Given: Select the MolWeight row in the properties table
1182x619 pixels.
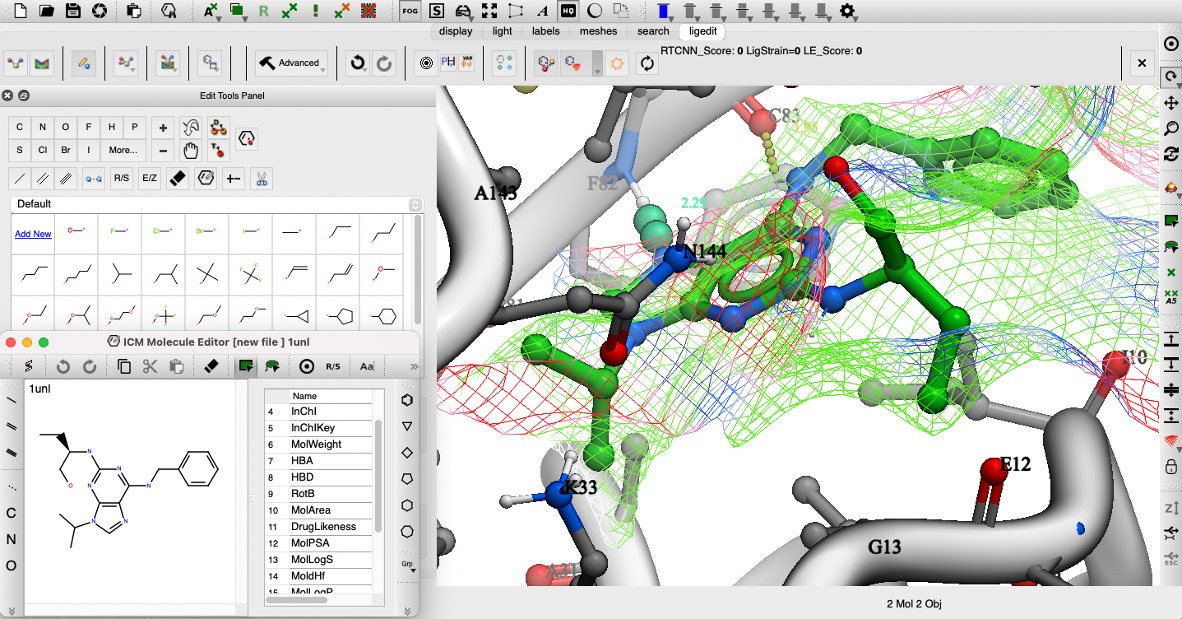Looking at the screenshot, I should point(319,444).
